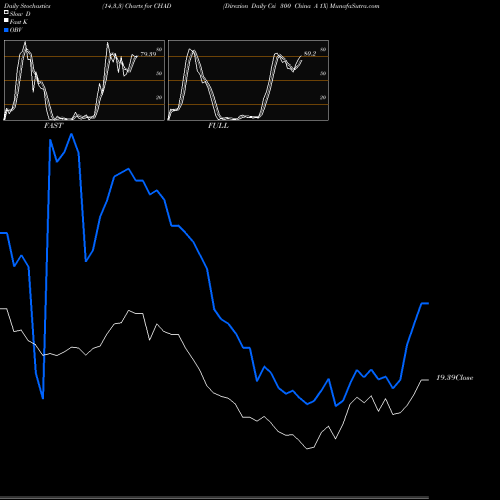Click the 20 axis label in FAST chart
This screenshot has width=500, height=500.
pos(159,98)
